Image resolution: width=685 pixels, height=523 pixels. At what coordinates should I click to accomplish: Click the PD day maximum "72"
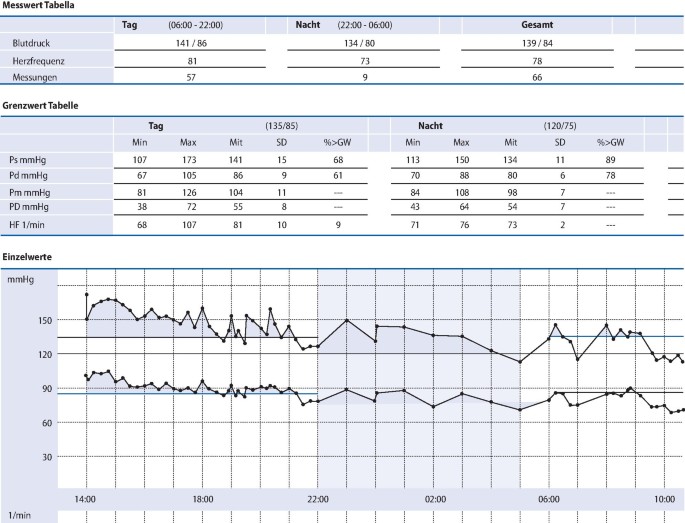pos(191,207)
